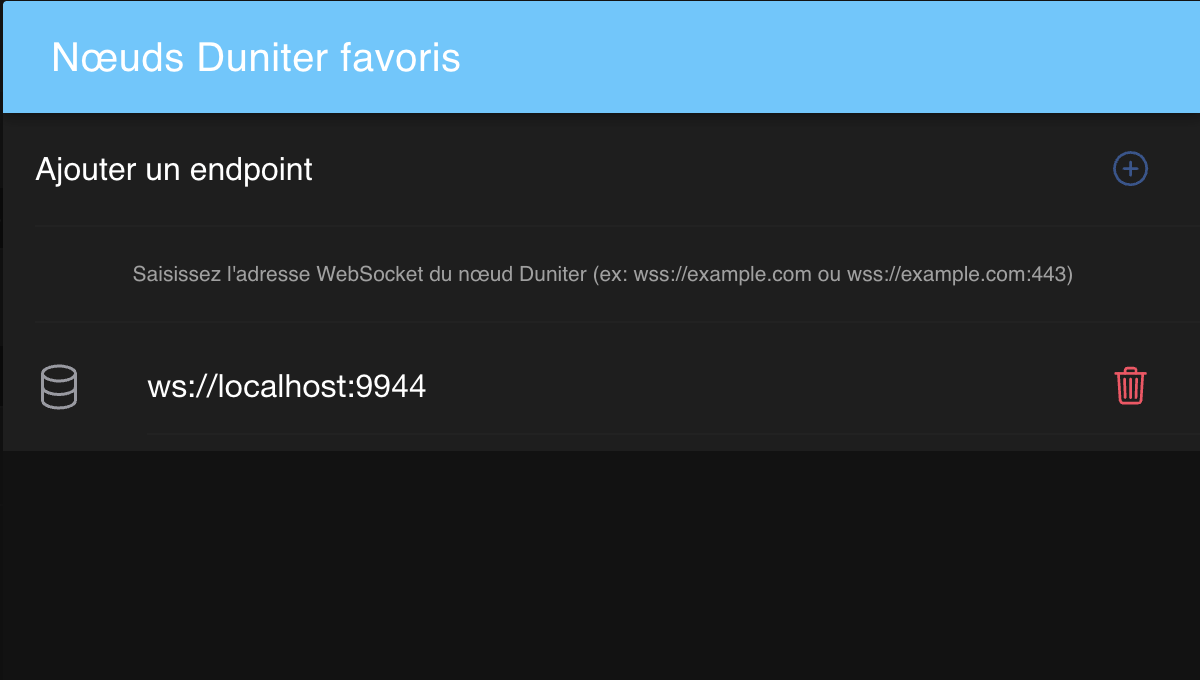Click the wss://example.com example text
The width and height of the screenshot is (1200, 680).
722,274
